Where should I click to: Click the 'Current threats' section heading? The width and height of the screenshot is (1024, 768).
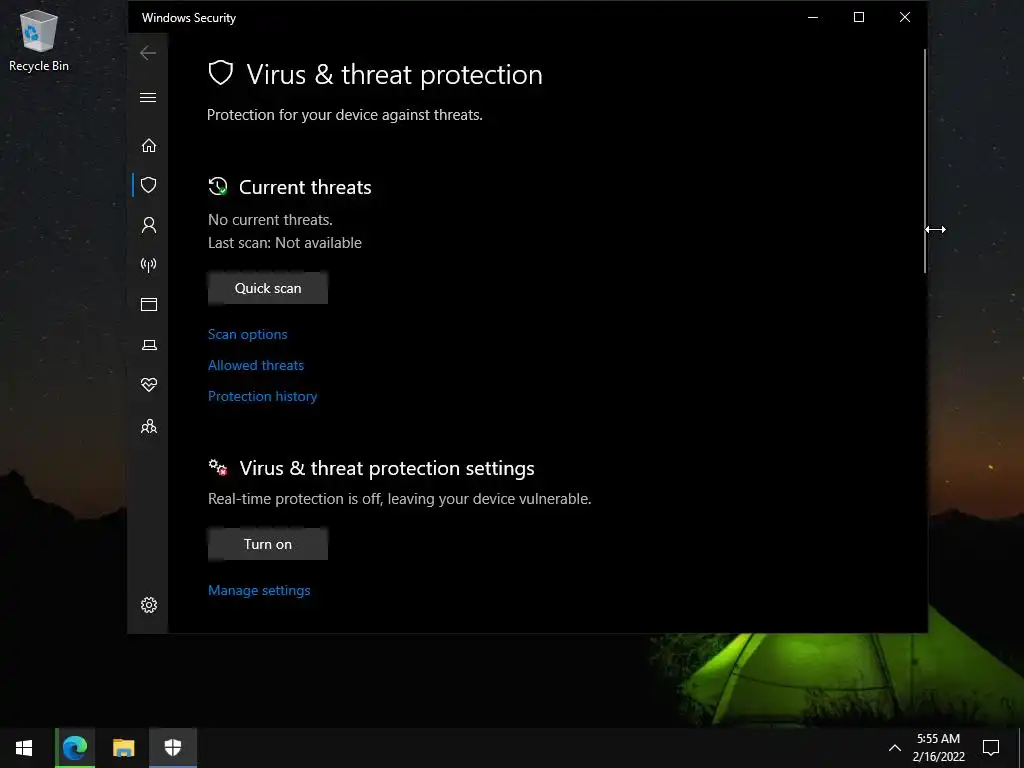(x=305, y=187)
